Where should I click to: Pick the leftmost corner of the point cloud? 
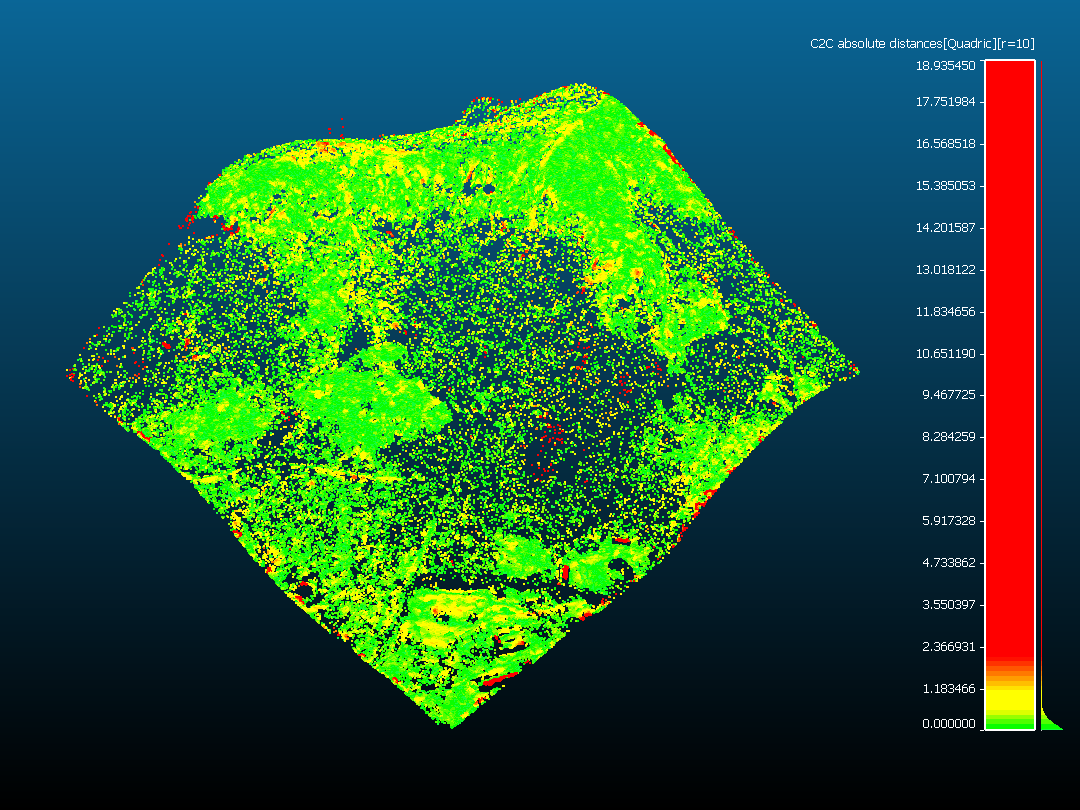[70, 372]
